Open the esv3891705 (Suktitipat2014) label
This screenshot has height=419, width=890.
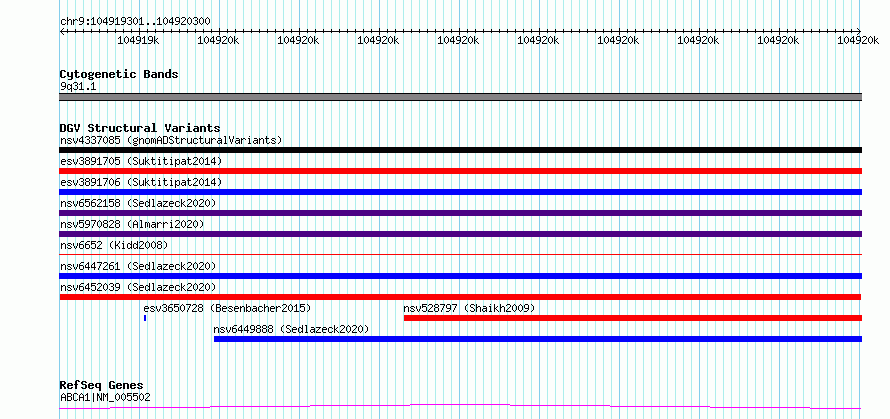point(141,161)
